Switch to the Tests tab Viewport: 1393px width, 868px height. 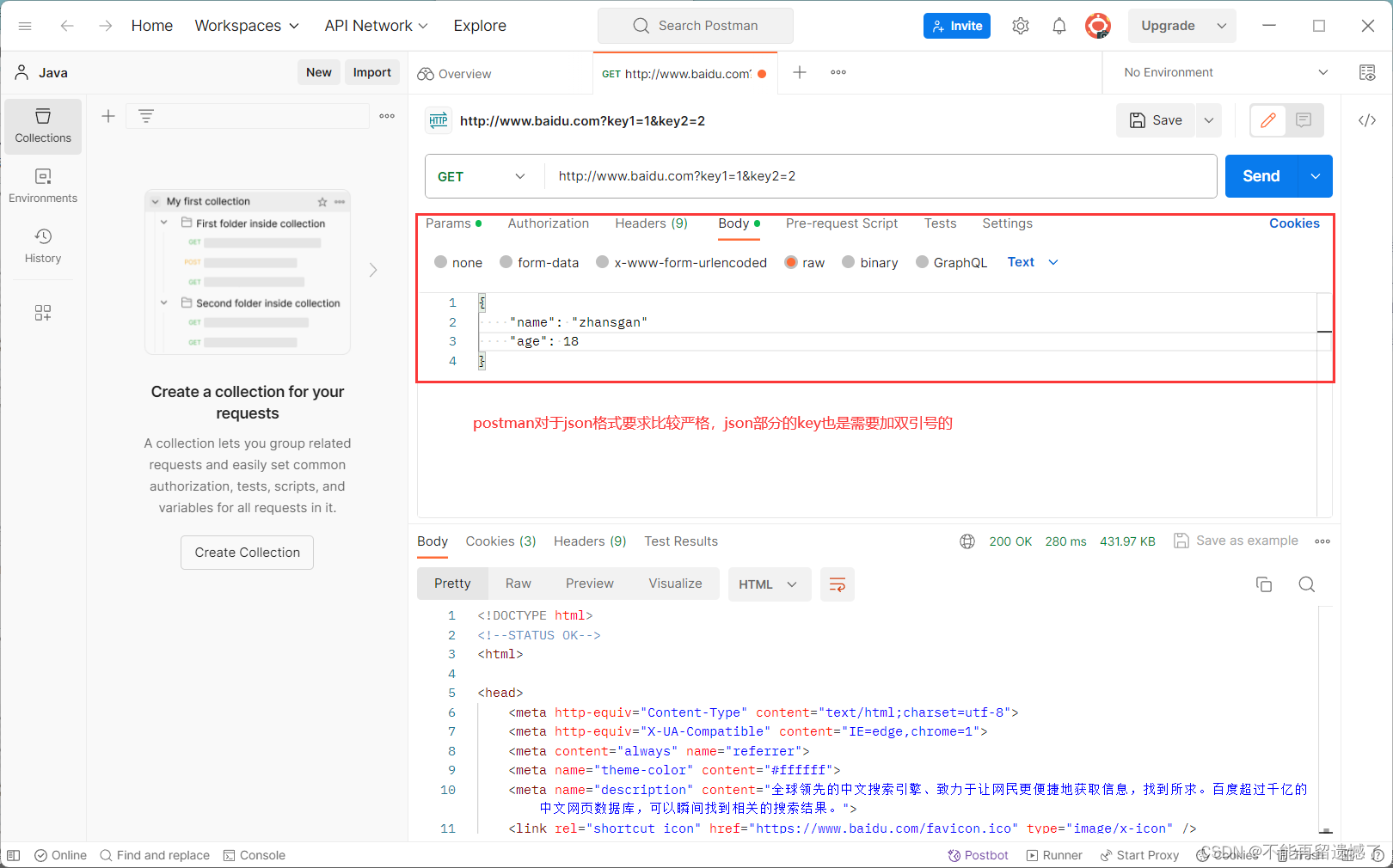[x=940, y=223]
